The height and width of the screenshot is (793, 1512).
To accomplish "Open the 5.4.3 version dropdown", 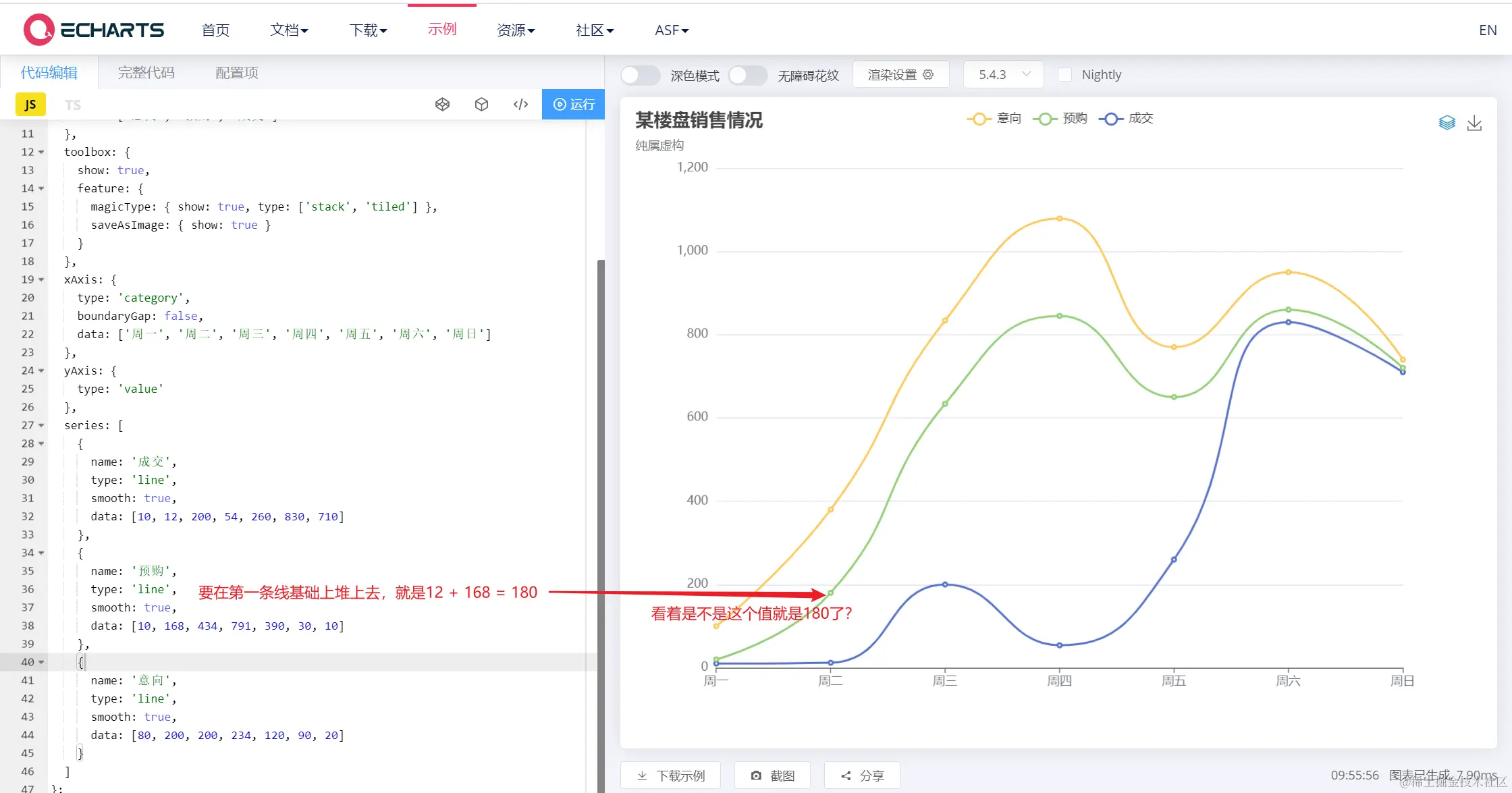I will 1003,74.
